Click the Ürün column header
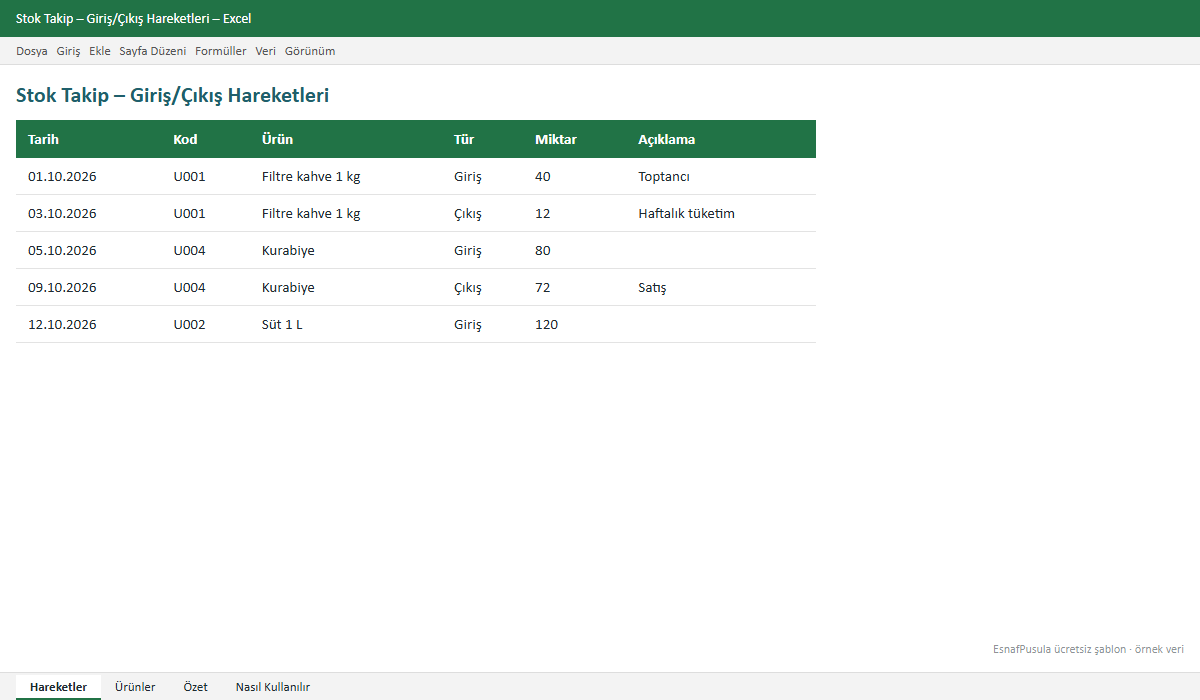 pyautogui.click(x=346, y=139)
